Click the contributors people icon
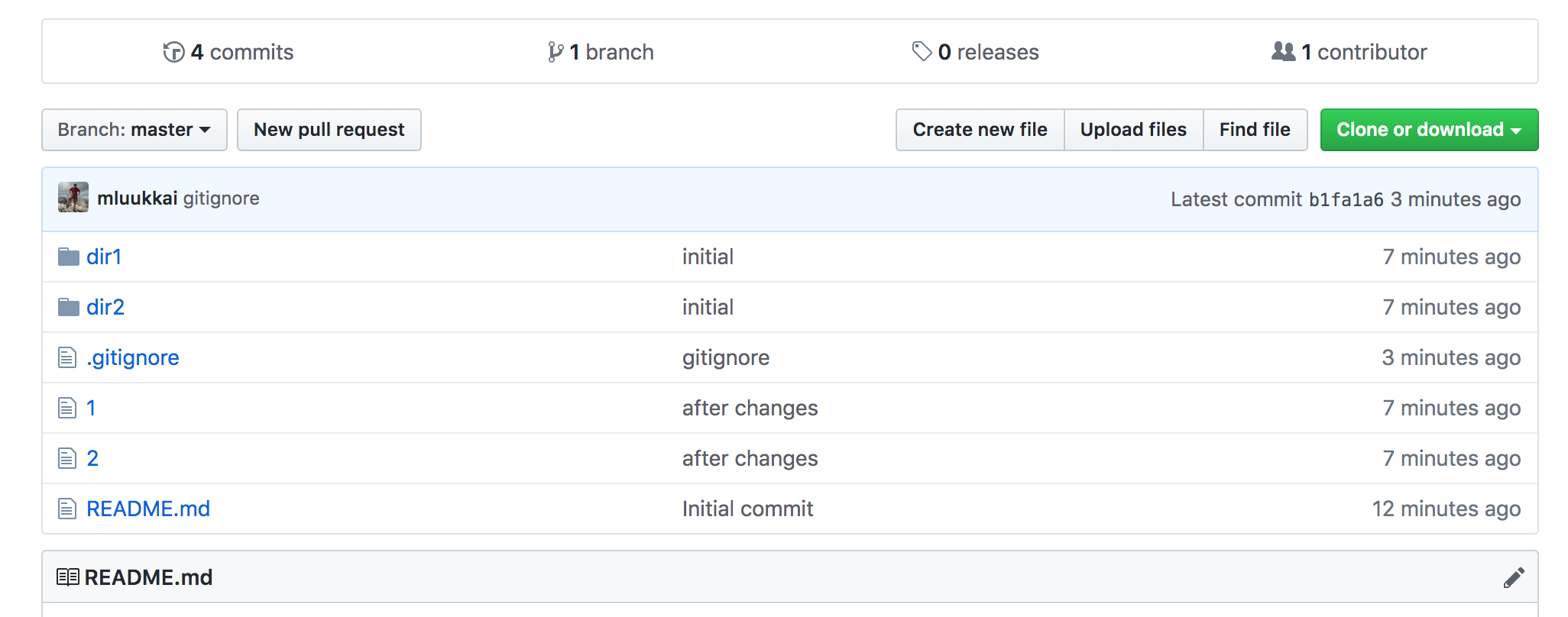 coord(1283,51)
